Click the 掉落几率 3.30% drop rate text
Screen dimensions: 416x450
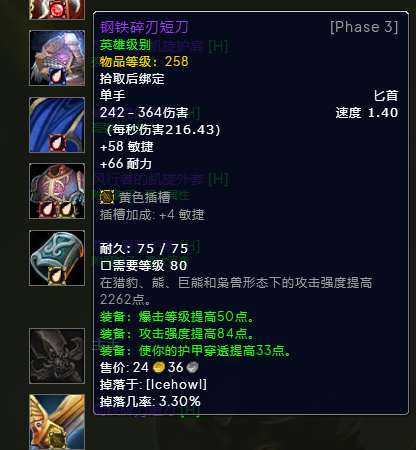coord(150,401)
